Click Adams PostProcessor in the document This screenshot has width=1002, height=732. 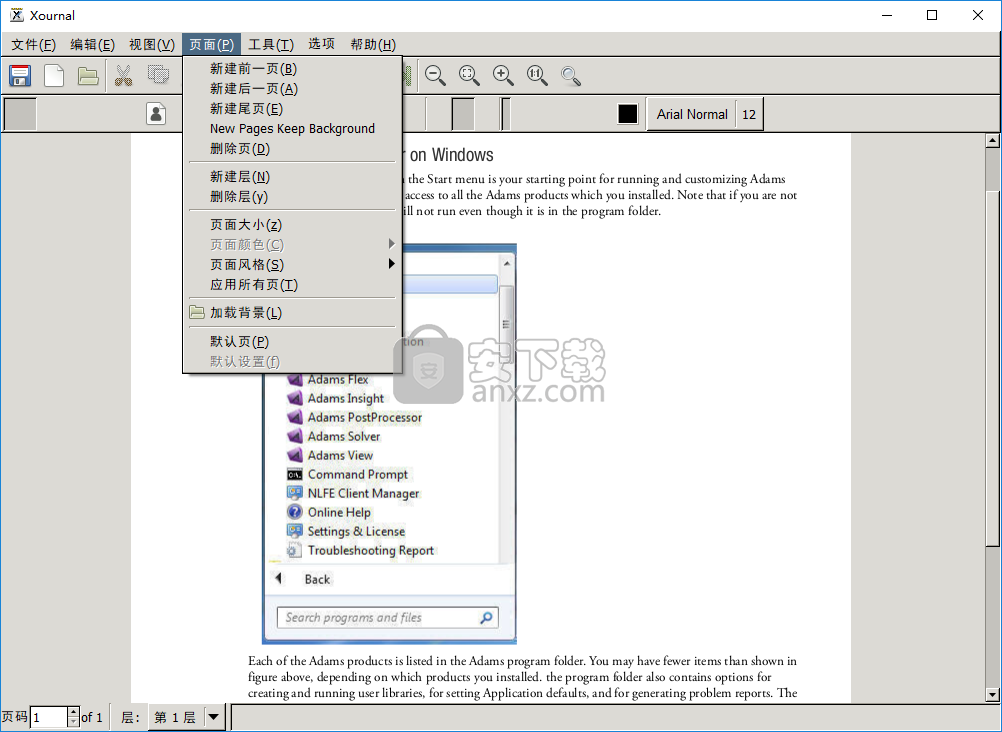tap(365, 417)
